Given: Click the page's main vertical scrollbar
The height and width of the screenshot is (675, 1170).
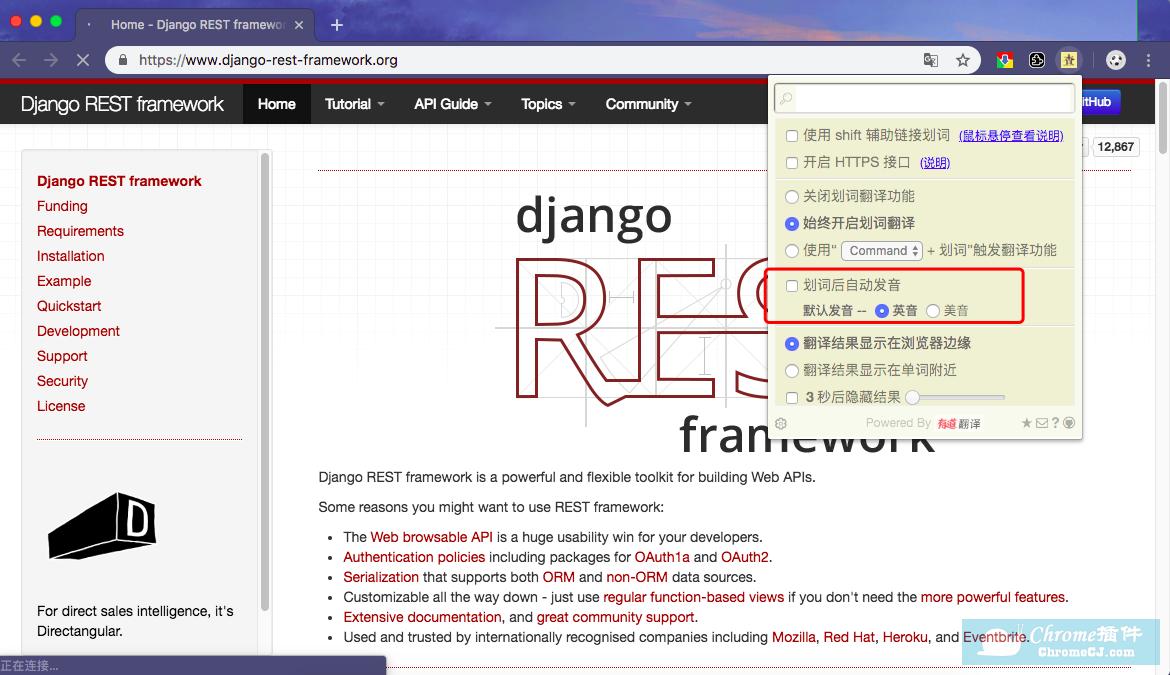Looking at the screenshot, I should tap(1163, 118).
